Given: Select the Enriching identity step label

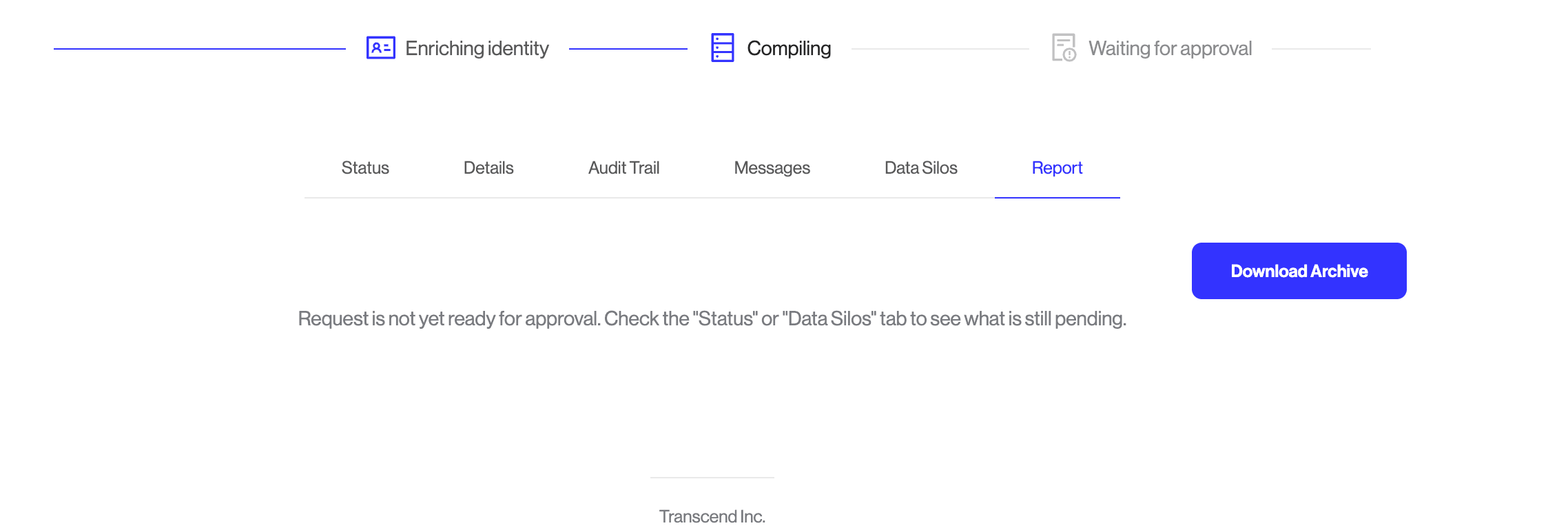Looking at the screenshot, I should (477, 48).
